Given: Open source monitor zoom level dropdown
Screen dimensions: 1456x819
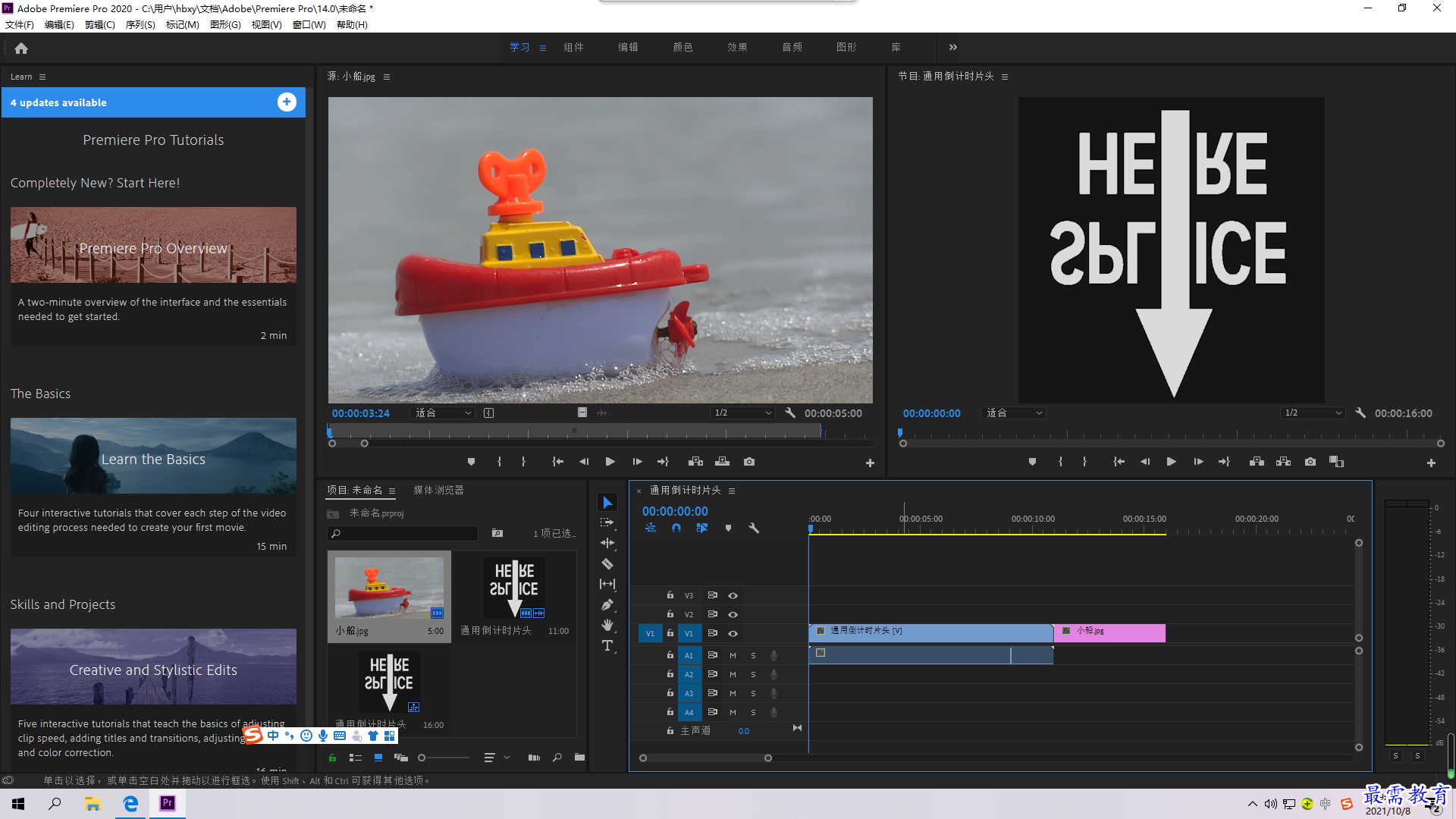Looking at the screenshot, I should coord(444,413).
